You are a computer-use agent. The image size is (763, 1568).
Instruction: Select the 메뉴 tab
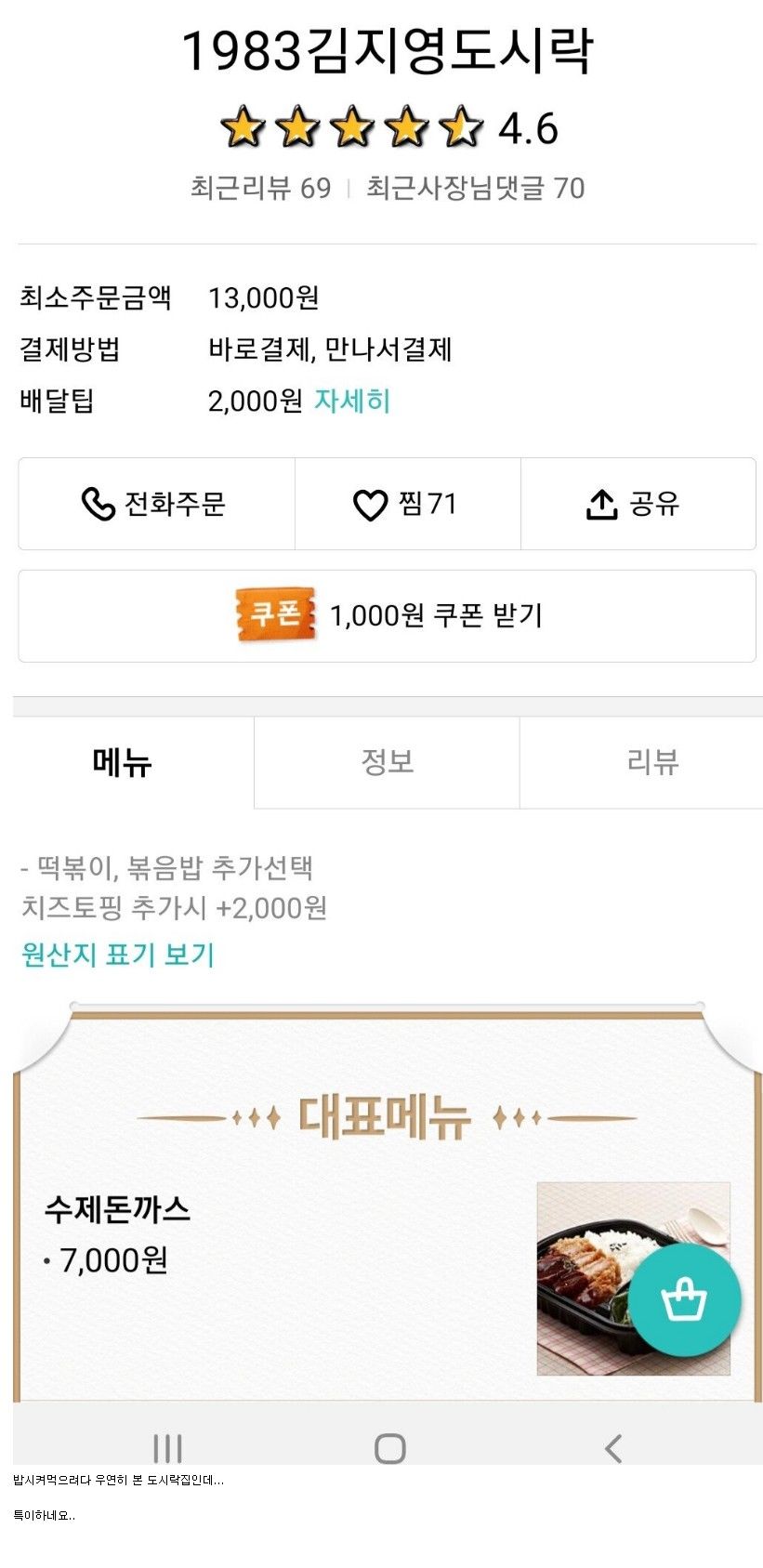point(122,762)
